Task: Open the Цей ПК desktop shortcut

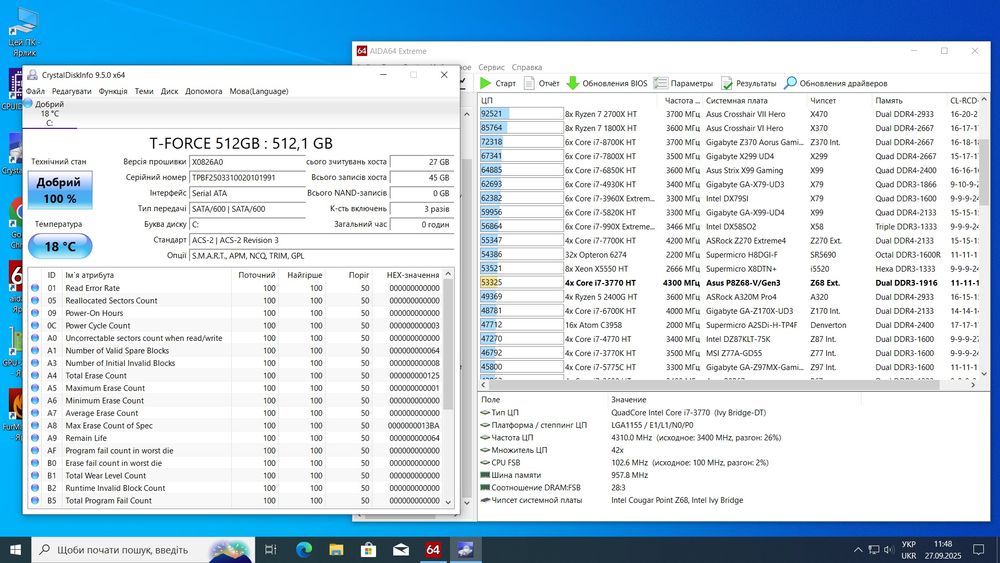Action: coord(23,32)
